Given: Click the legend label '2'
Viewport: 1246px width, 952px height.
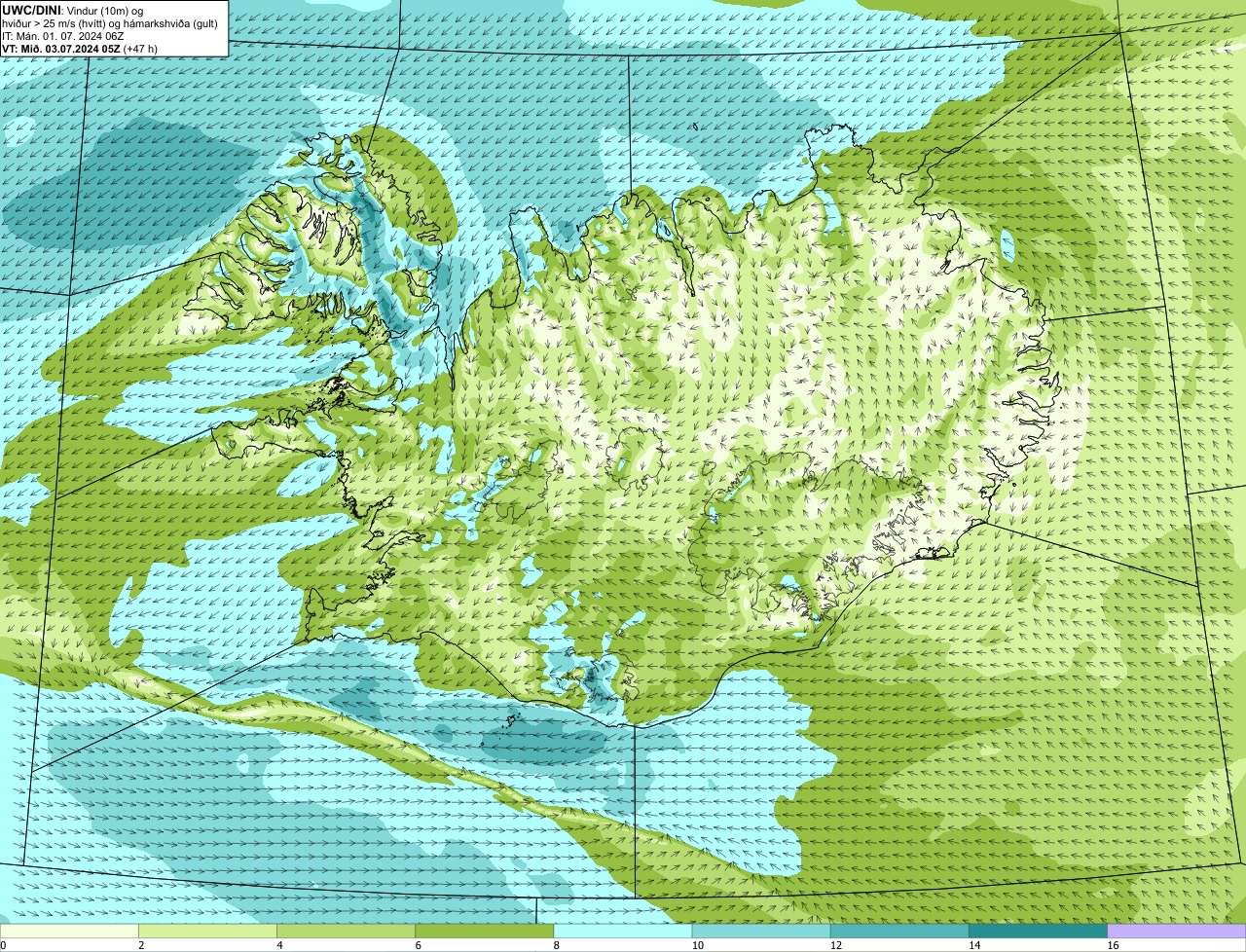Looking at the screenshot, I should tap(141, 945).
